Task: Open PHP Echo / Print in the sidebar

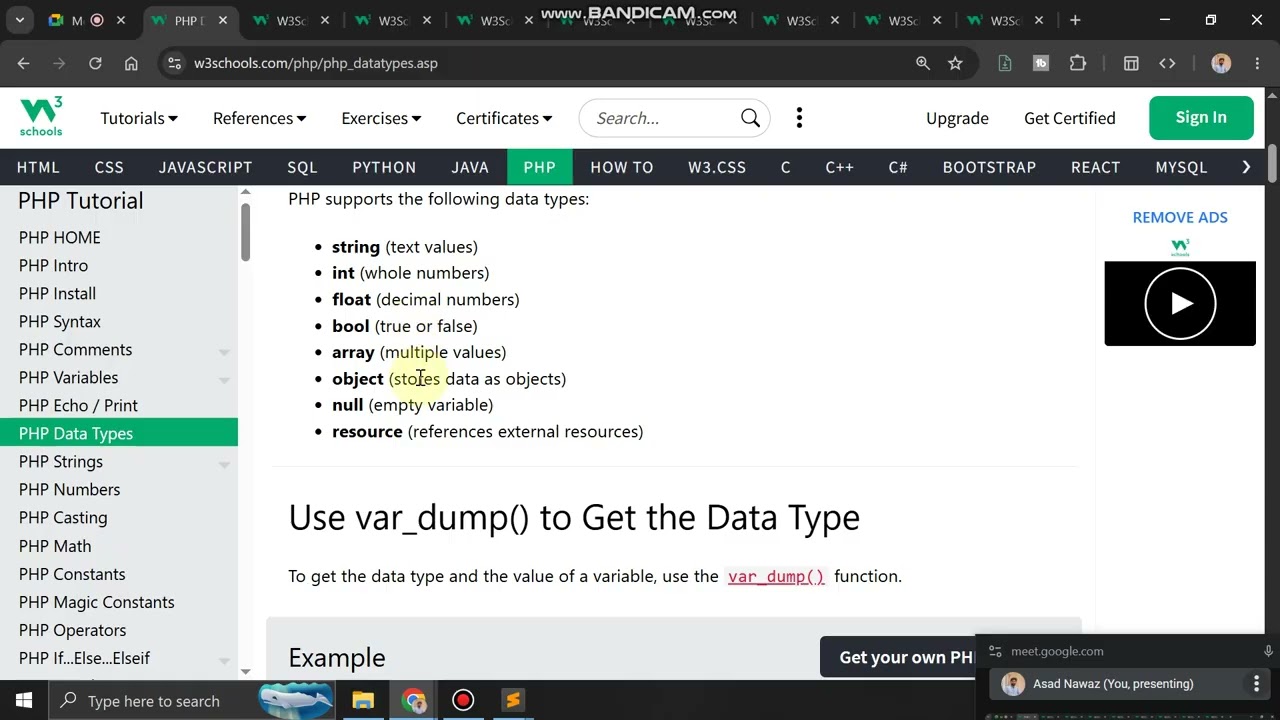Action: [x=78, y=405]
